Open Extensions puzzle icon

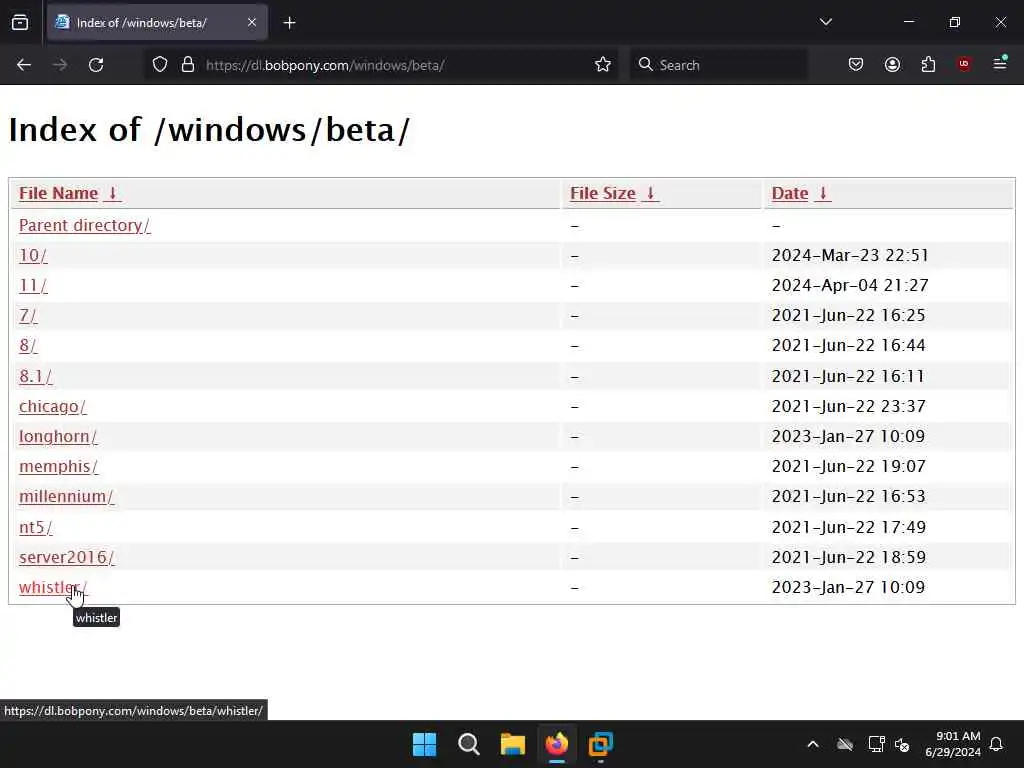[928, 64]
